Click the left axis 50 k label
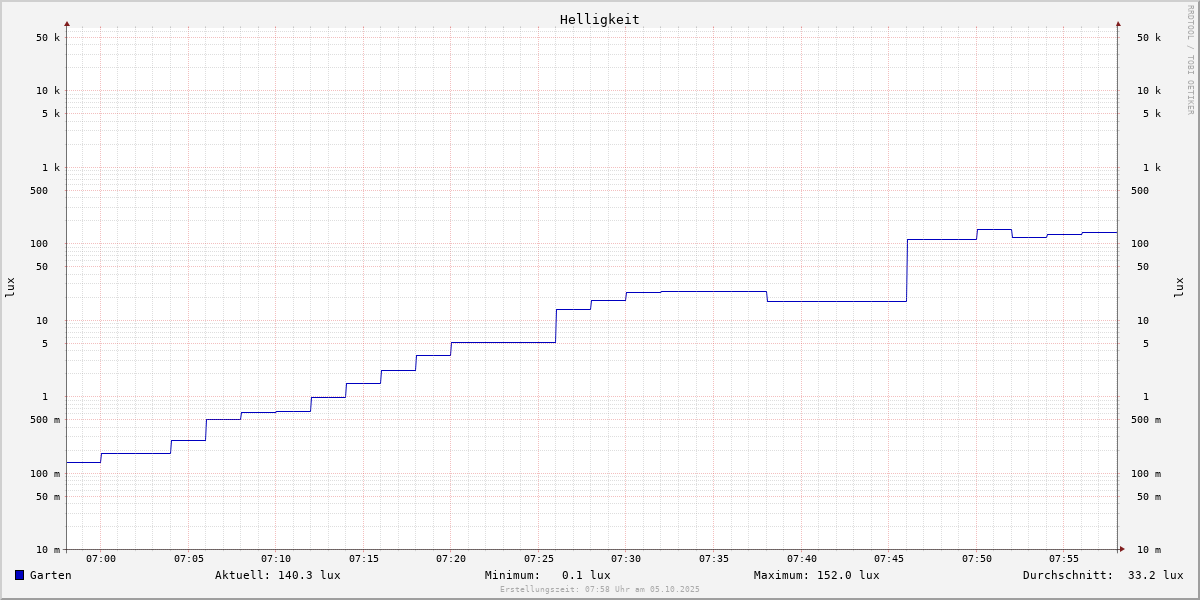This screenshot has width=1200, height=600. (x=48, y=38)
